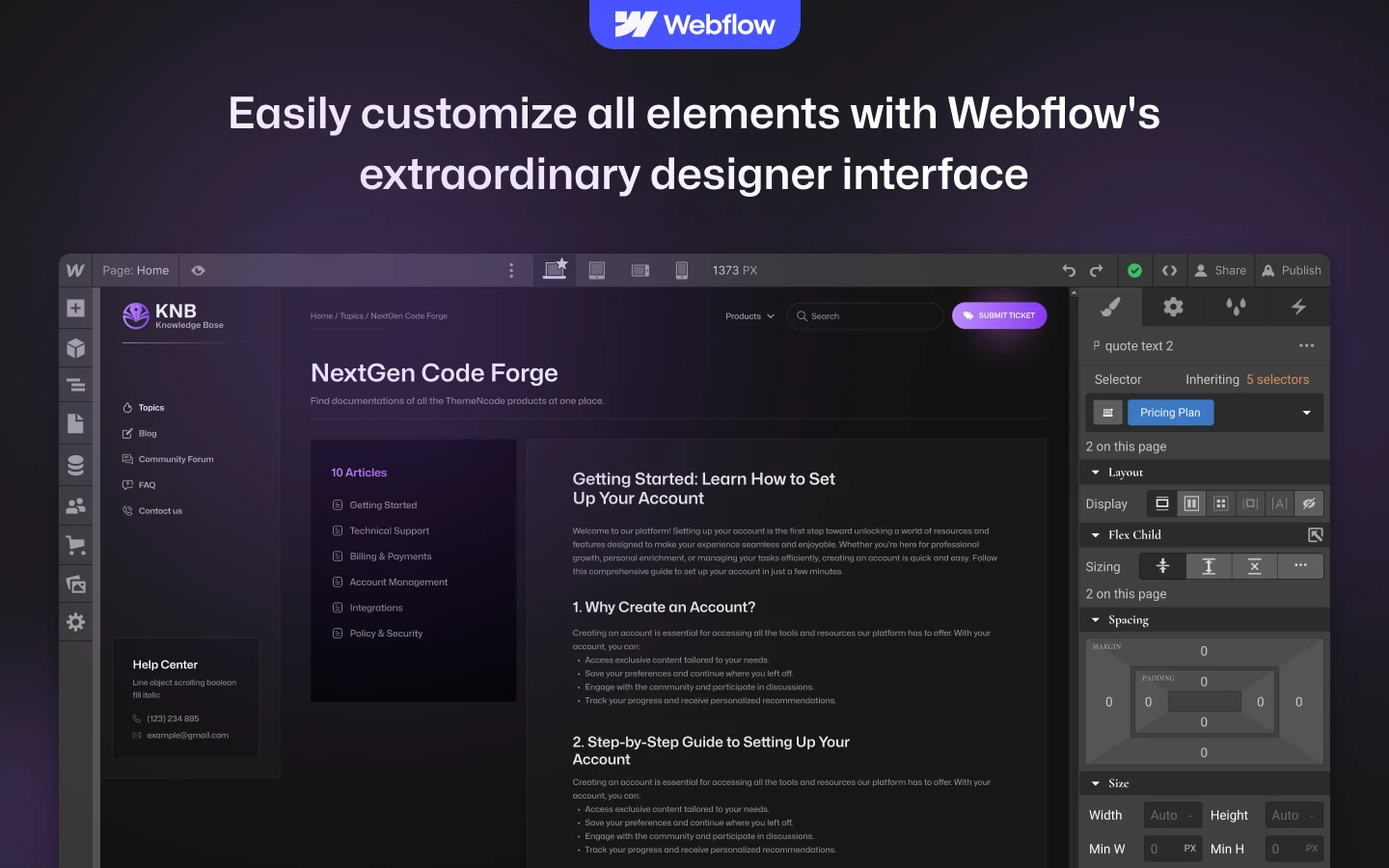Open the CMS Collections panel
Screen dimensions: 1389x868
point(76,465)
